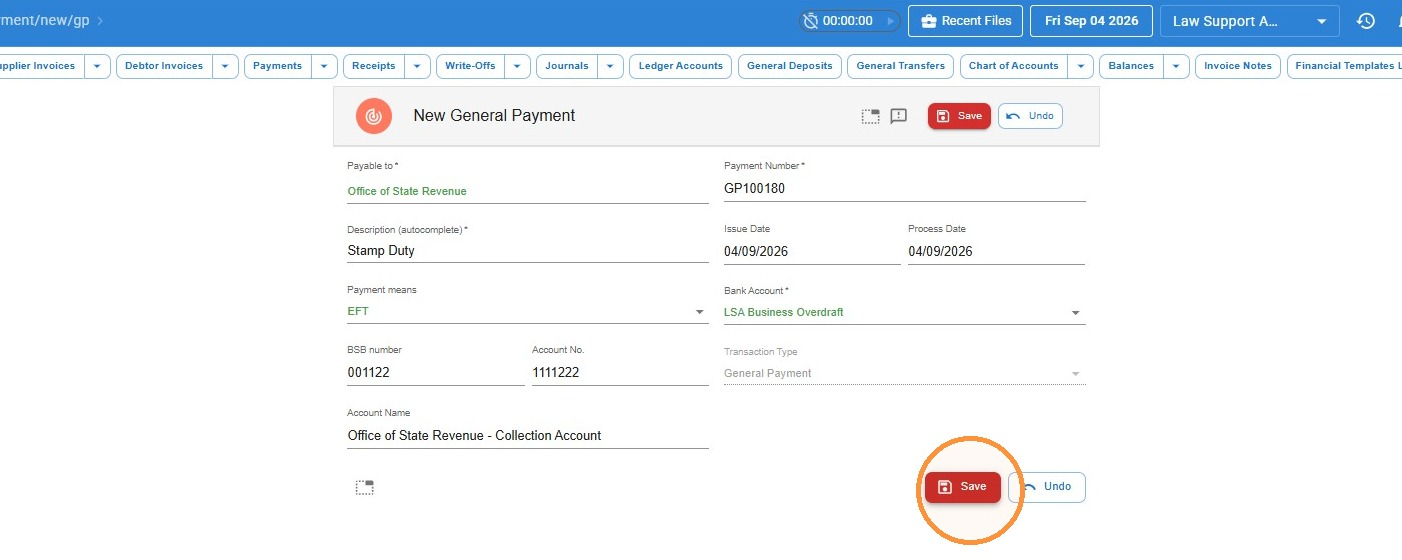This screenshot has width=1402, height=560.
Task: Expand the Receipts dropdown arrow
Action: tap(418, 66)
